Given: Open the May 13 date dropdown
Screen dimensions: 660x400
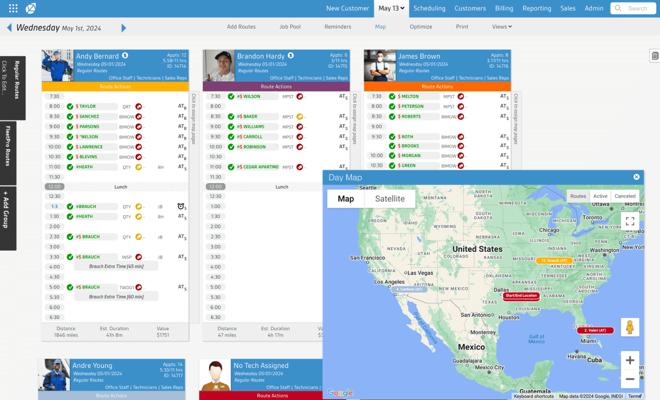Looking at the screenshot, I should point(391,8).
